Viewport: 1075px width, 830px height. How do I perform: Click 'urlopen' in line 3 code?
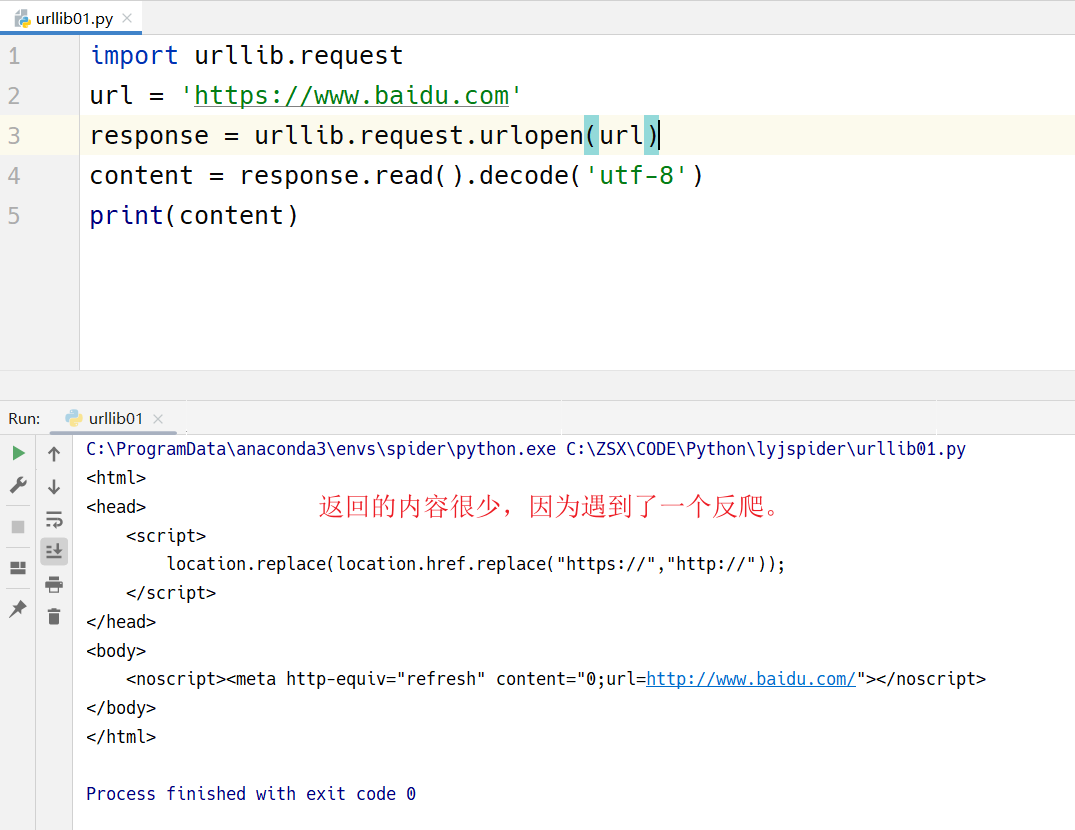pyautogui.click(x=531, y=136)
